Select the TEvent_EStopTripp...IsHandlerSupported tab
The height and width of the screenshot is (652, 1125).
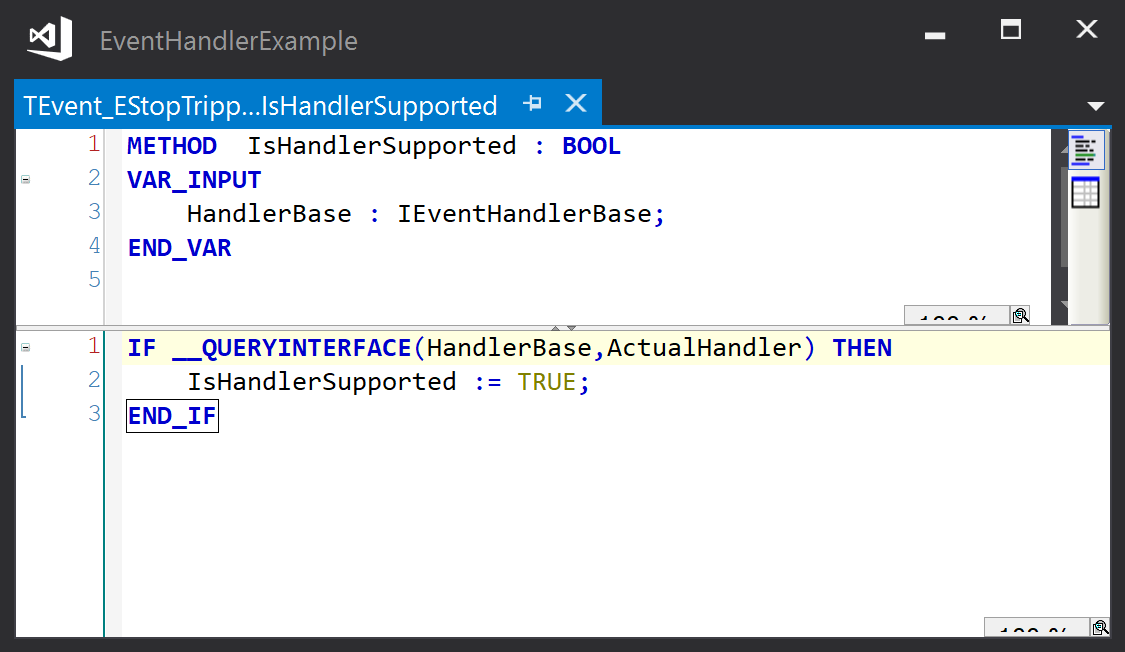260,106
